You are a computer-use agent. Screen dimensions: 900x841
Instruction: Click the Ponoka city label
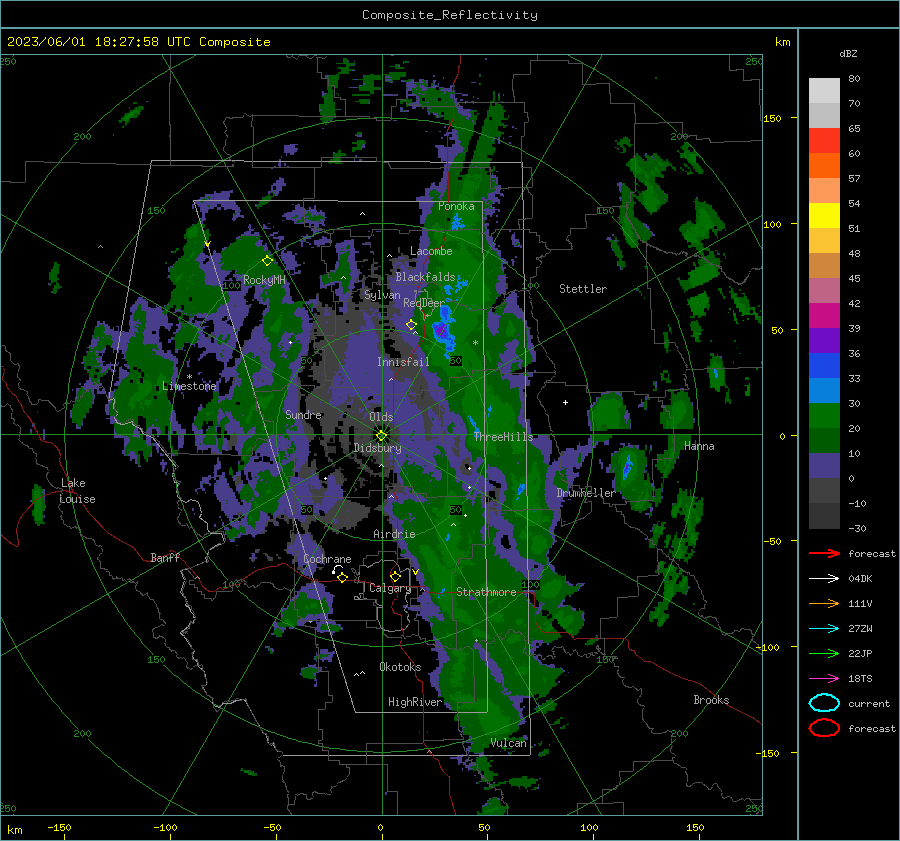456,206
